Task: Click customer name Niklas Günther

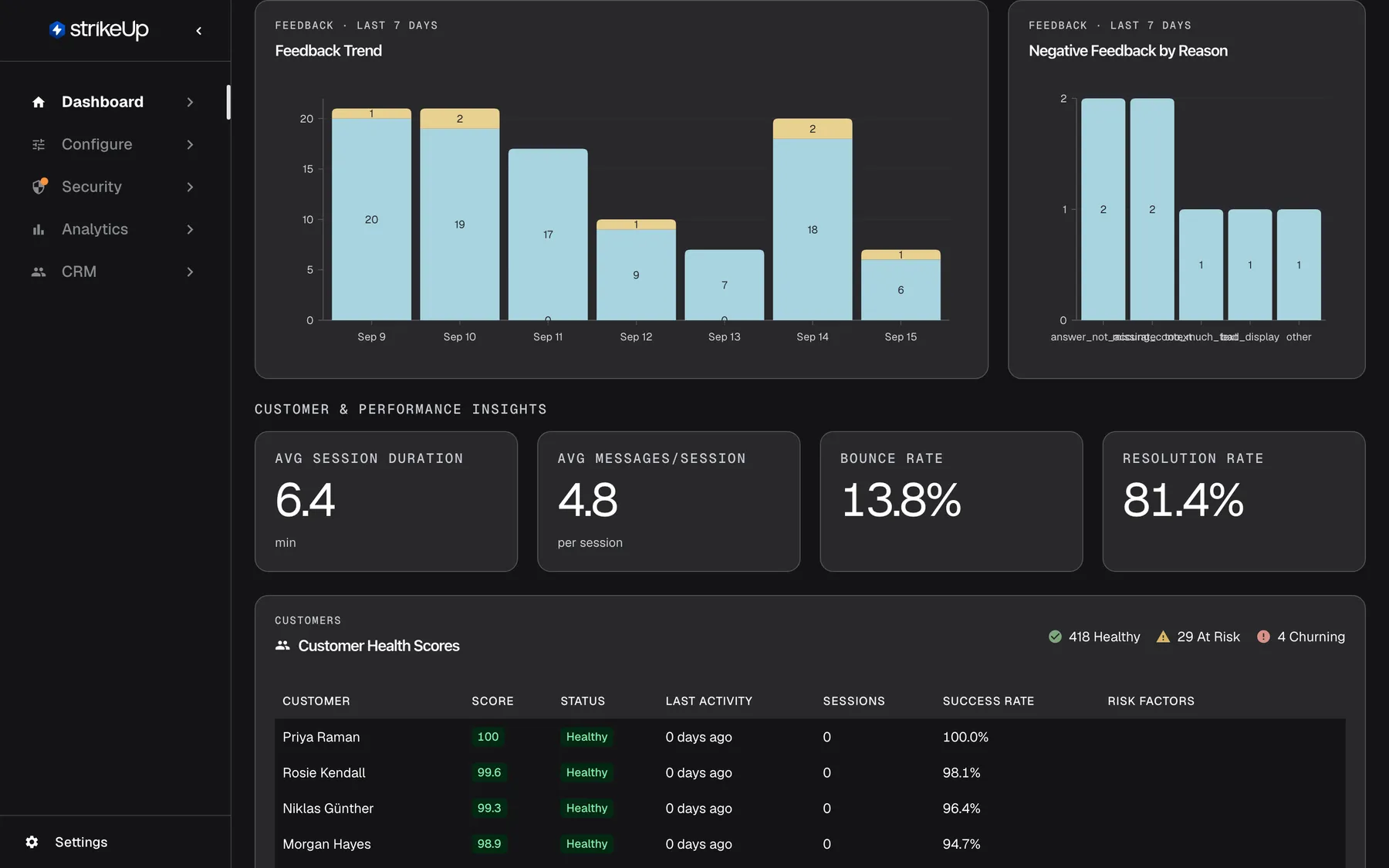Action: (x=327, y=808)
